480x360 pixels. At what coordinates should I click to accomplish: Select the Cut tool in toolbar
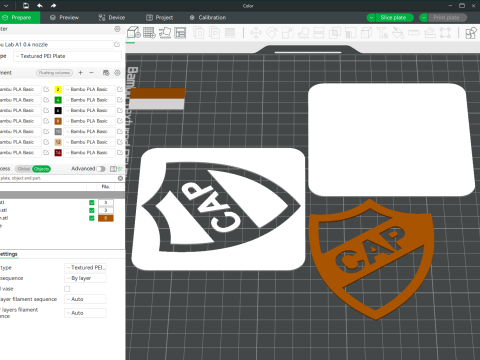click(x=319, y=33)
